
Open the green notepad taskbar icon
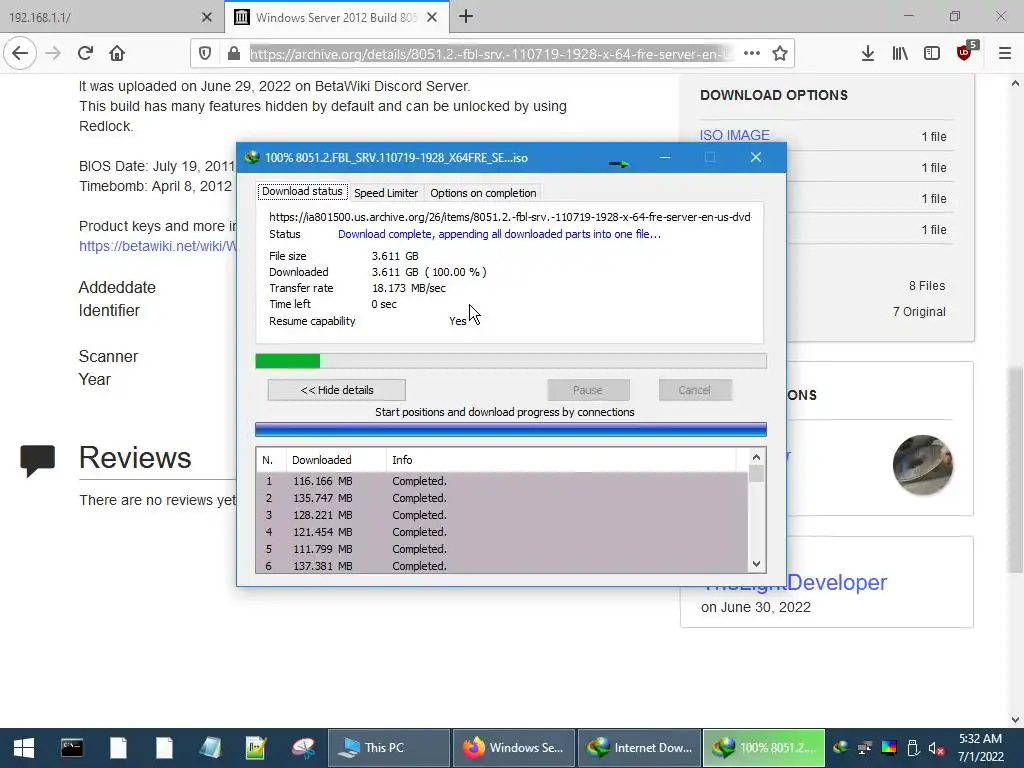click(255, 748)
